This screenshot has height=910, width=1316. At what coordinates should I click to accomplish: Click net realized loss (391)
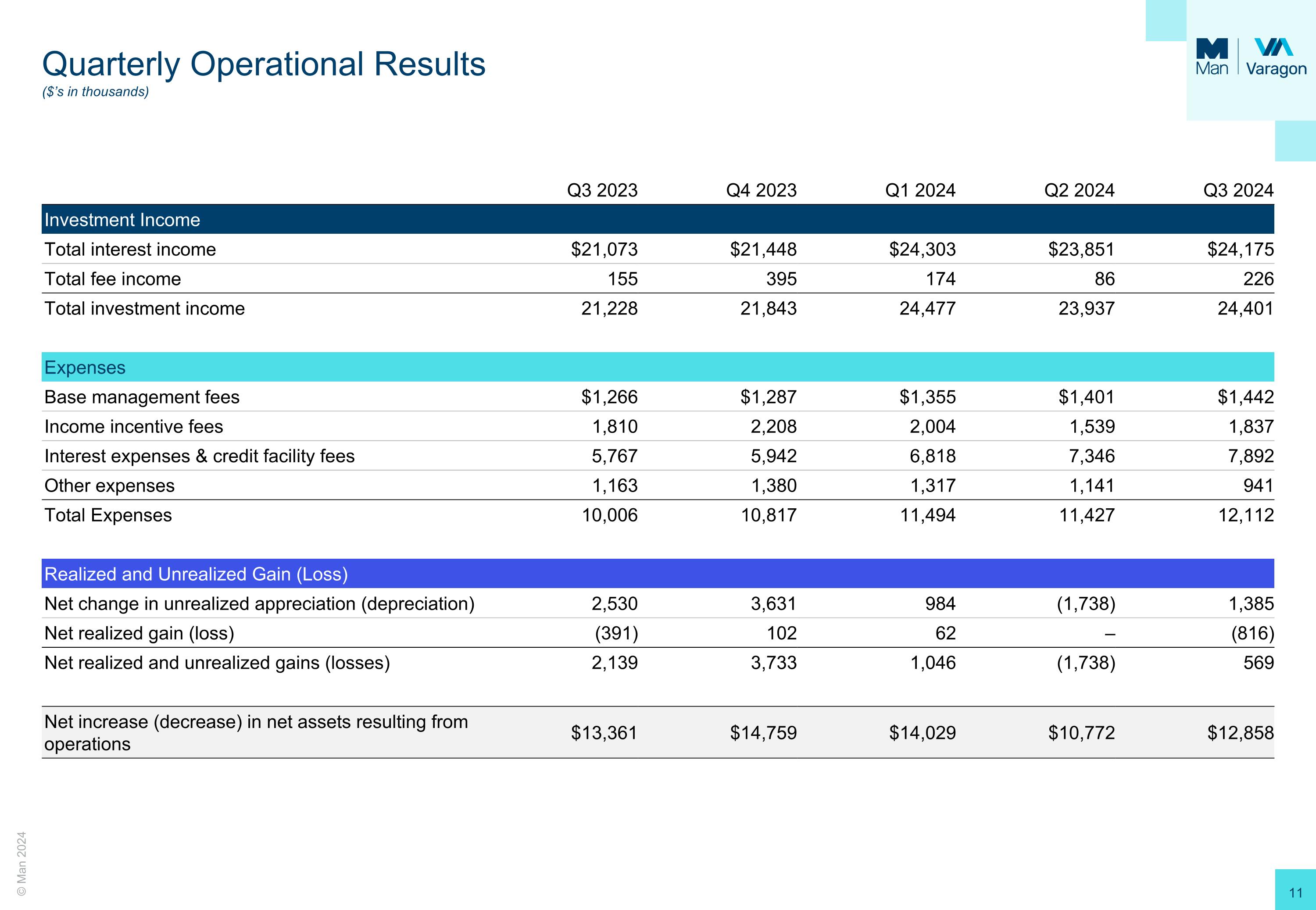point(616,633)
